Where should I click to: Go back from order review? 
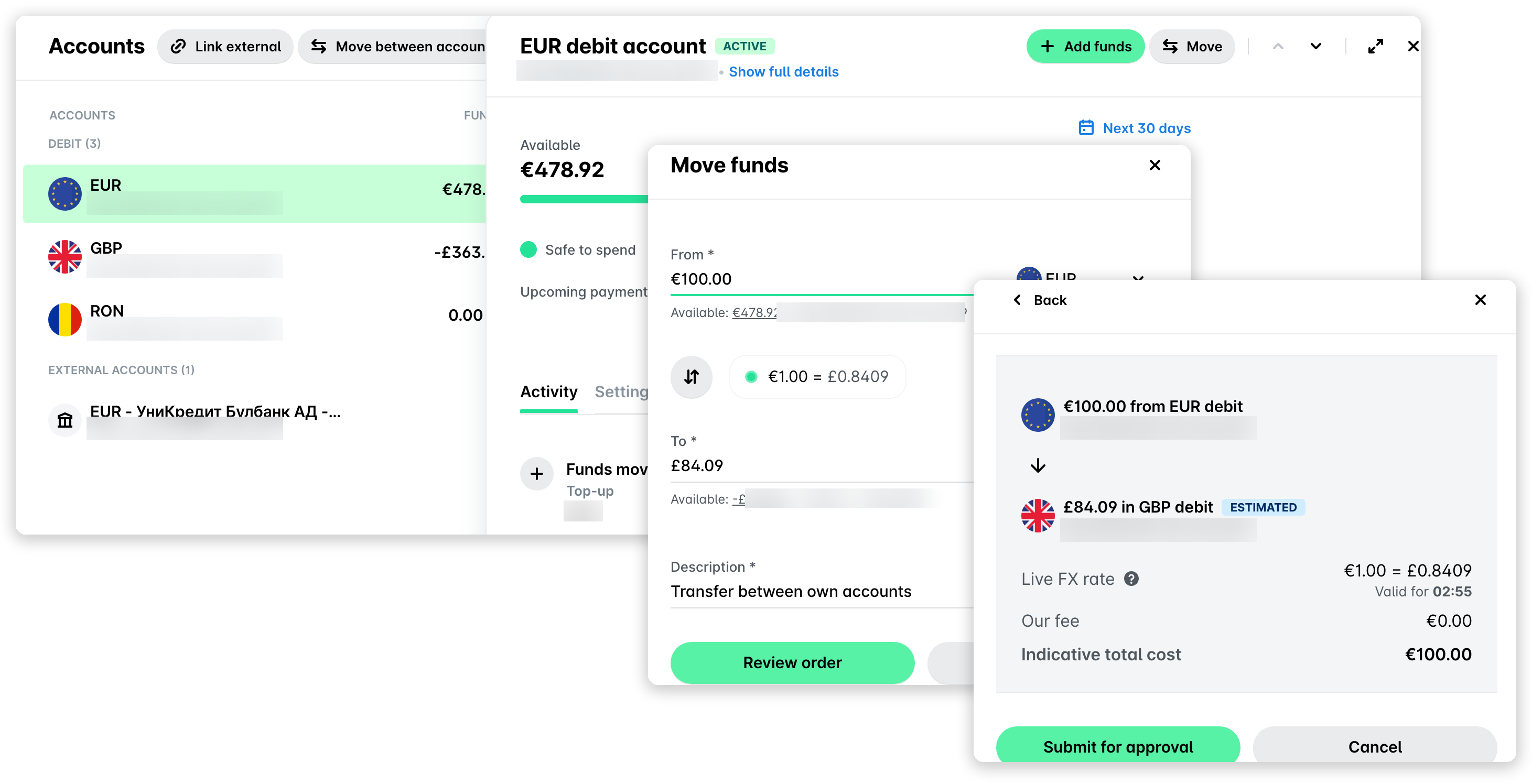(1040, 300)
